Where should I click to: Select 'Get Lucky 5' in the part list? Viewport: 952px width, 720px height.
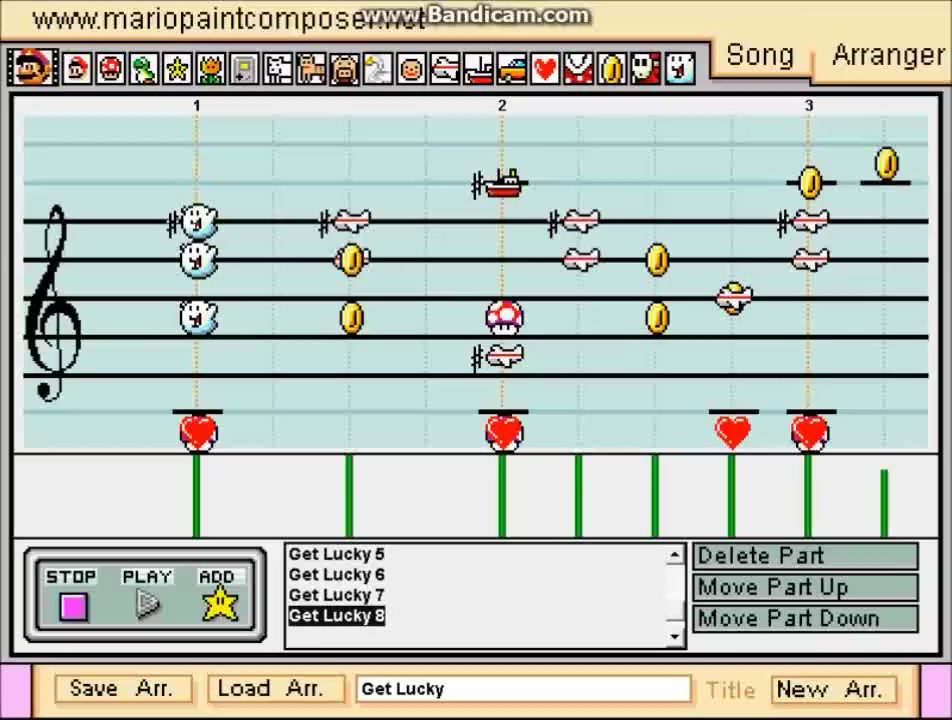click(336, 554)
